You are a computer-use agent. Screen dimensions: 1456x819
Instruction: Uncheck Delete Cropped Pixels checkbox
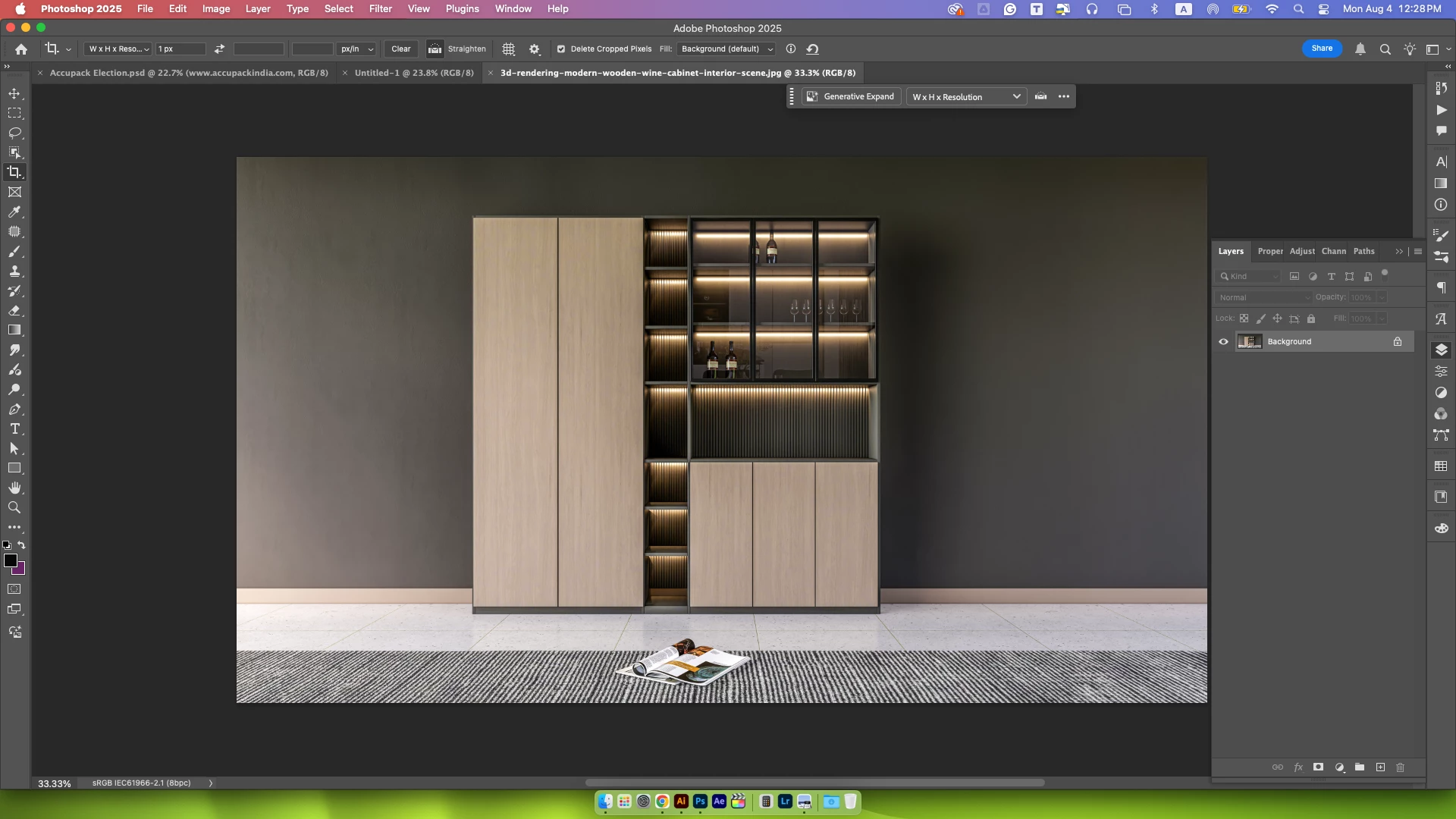pos(561,49)
